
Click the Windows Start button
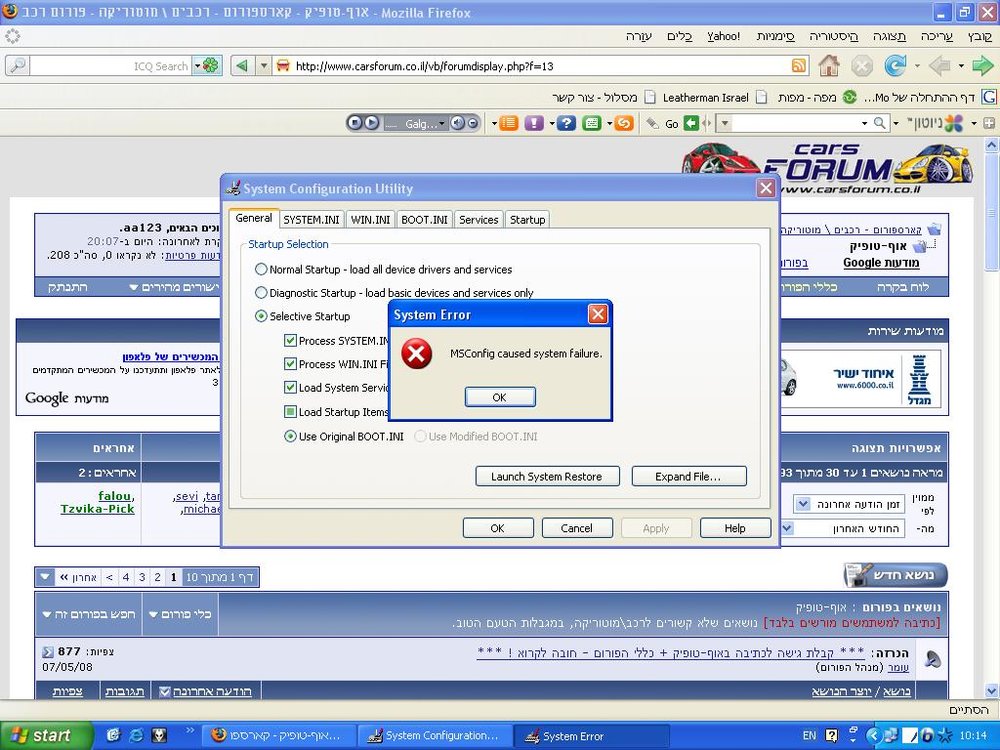[x=45, y=735]
